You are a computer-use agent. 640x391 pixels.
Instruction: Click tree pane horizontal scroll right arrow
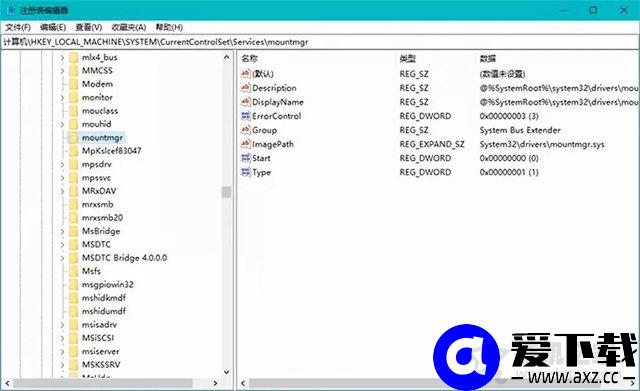point(215,383)
